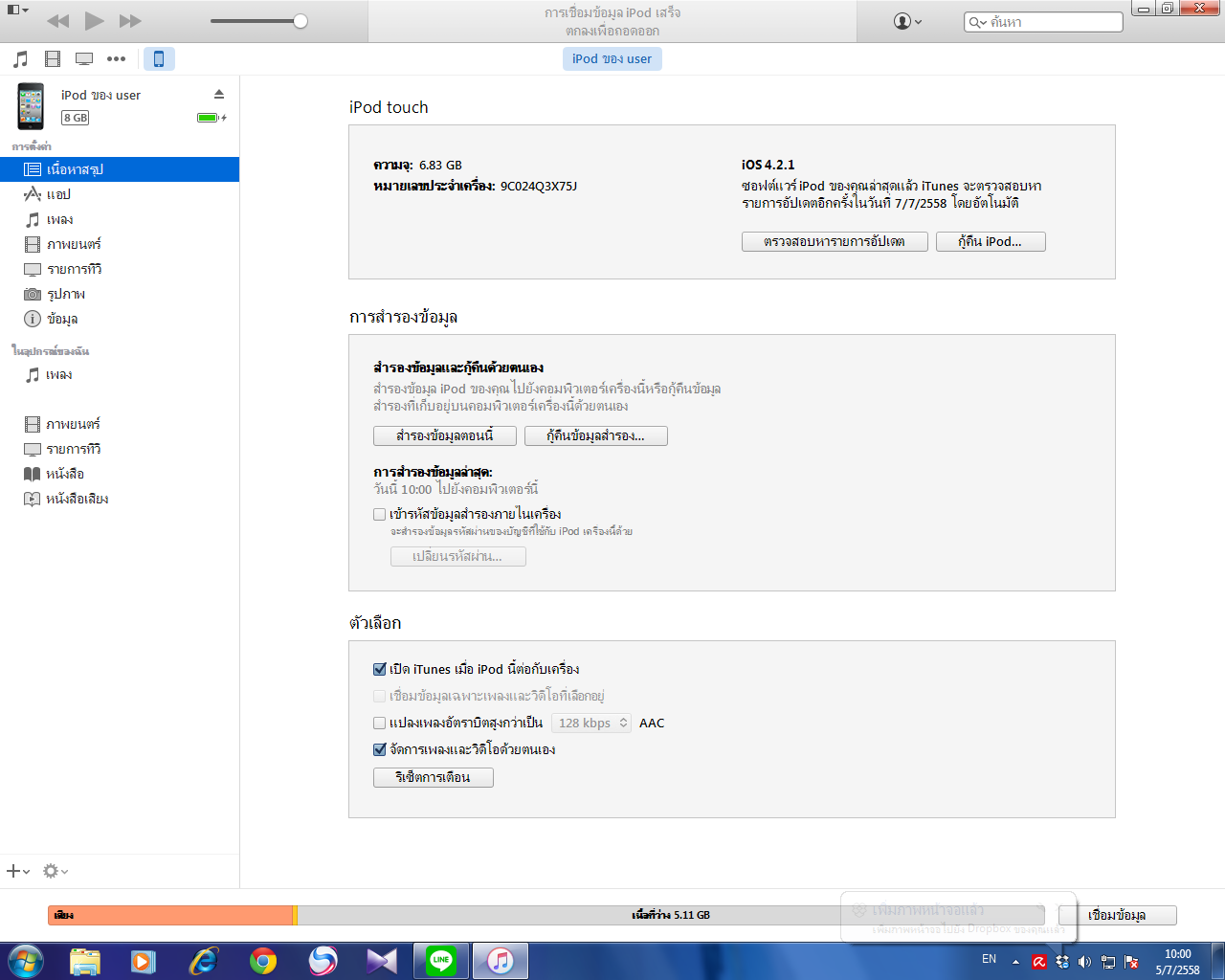Launch Google Chrome from taskbar
The image size is (1225, 980).
click(263, 961)
